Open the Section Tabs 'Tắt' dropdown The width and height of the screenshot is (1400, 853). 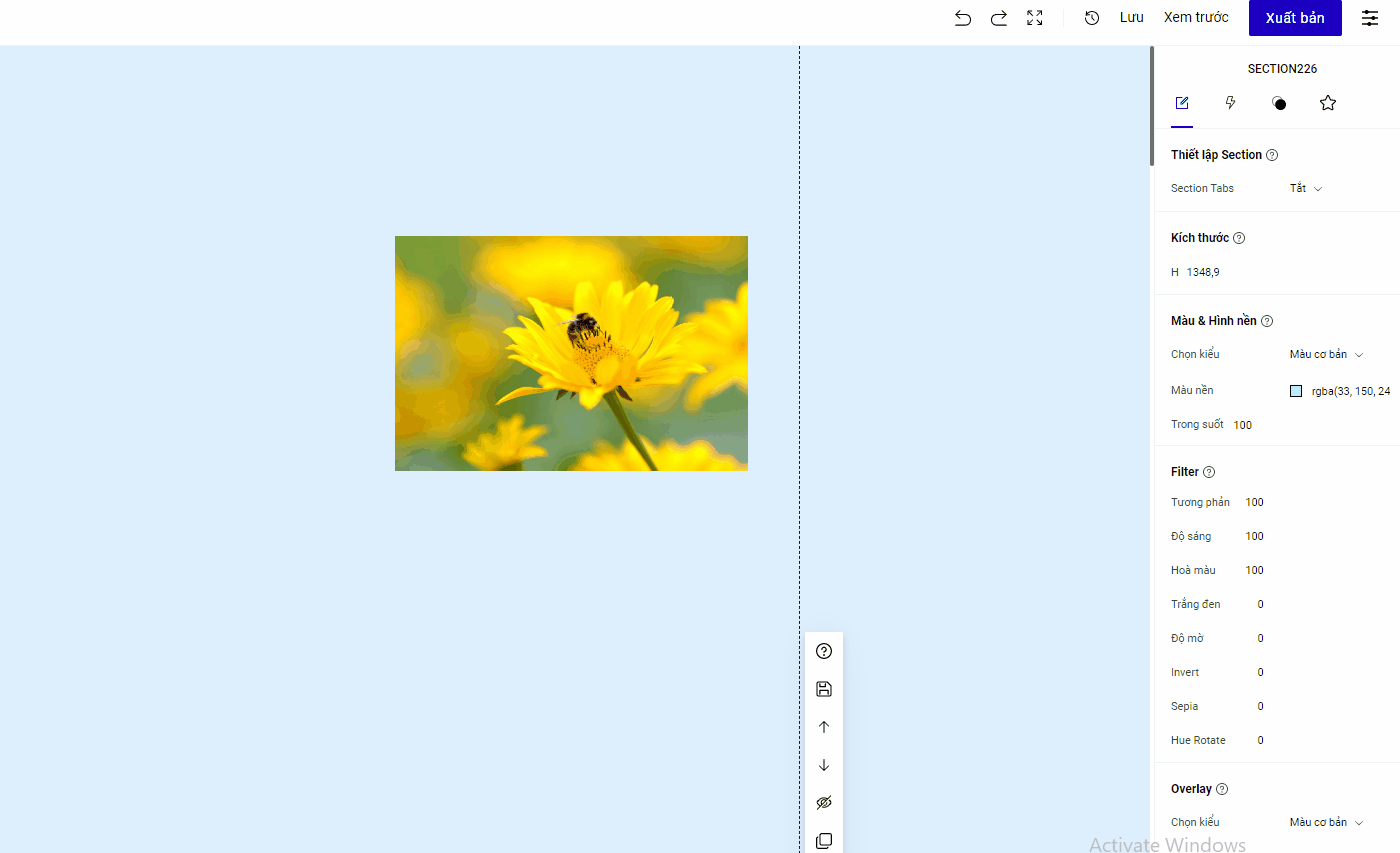[x=1306, y=188]
